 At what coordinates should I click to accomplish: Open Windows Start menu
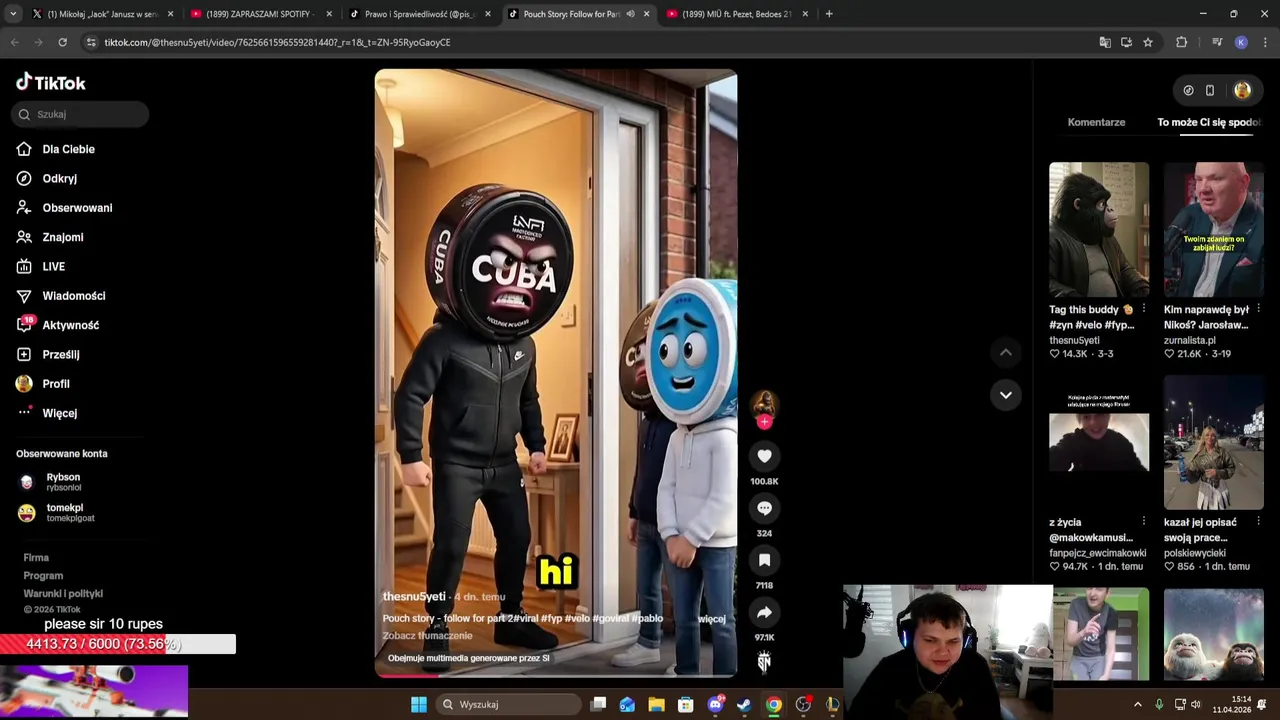[x=419, y=704]
